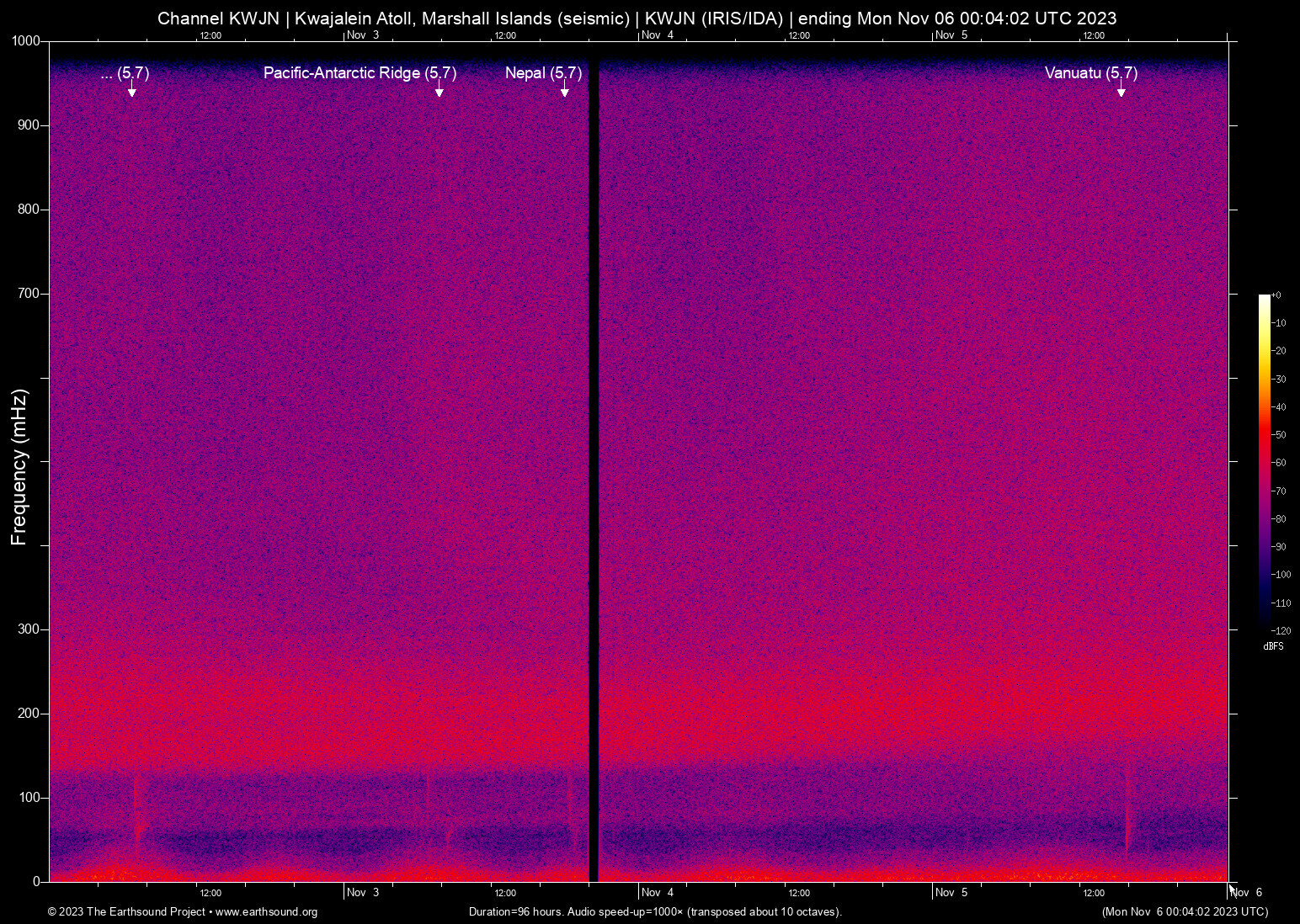Click the "Nov 5" date label on the top axis
Screen dimensions: 1300x924
tap(951, 35)
